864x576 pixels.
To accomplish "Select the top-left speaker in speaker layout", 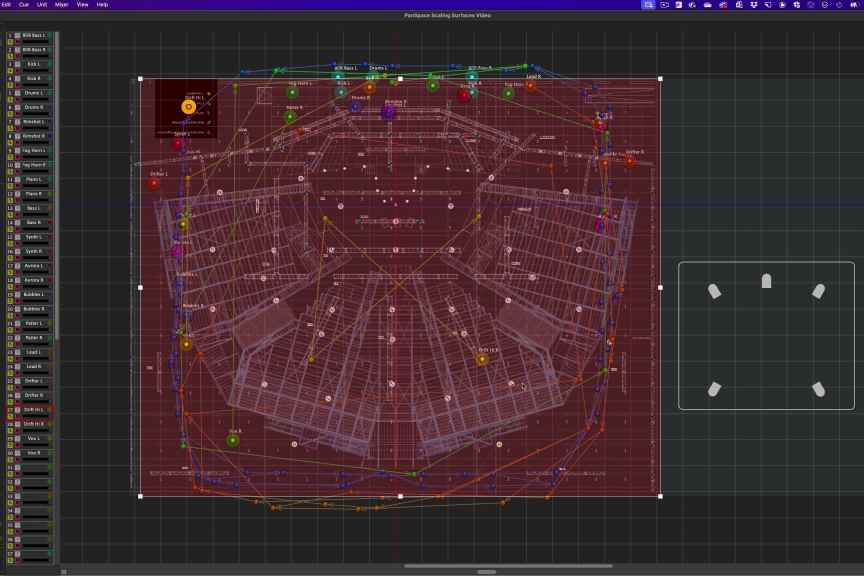I will [714, 290].
